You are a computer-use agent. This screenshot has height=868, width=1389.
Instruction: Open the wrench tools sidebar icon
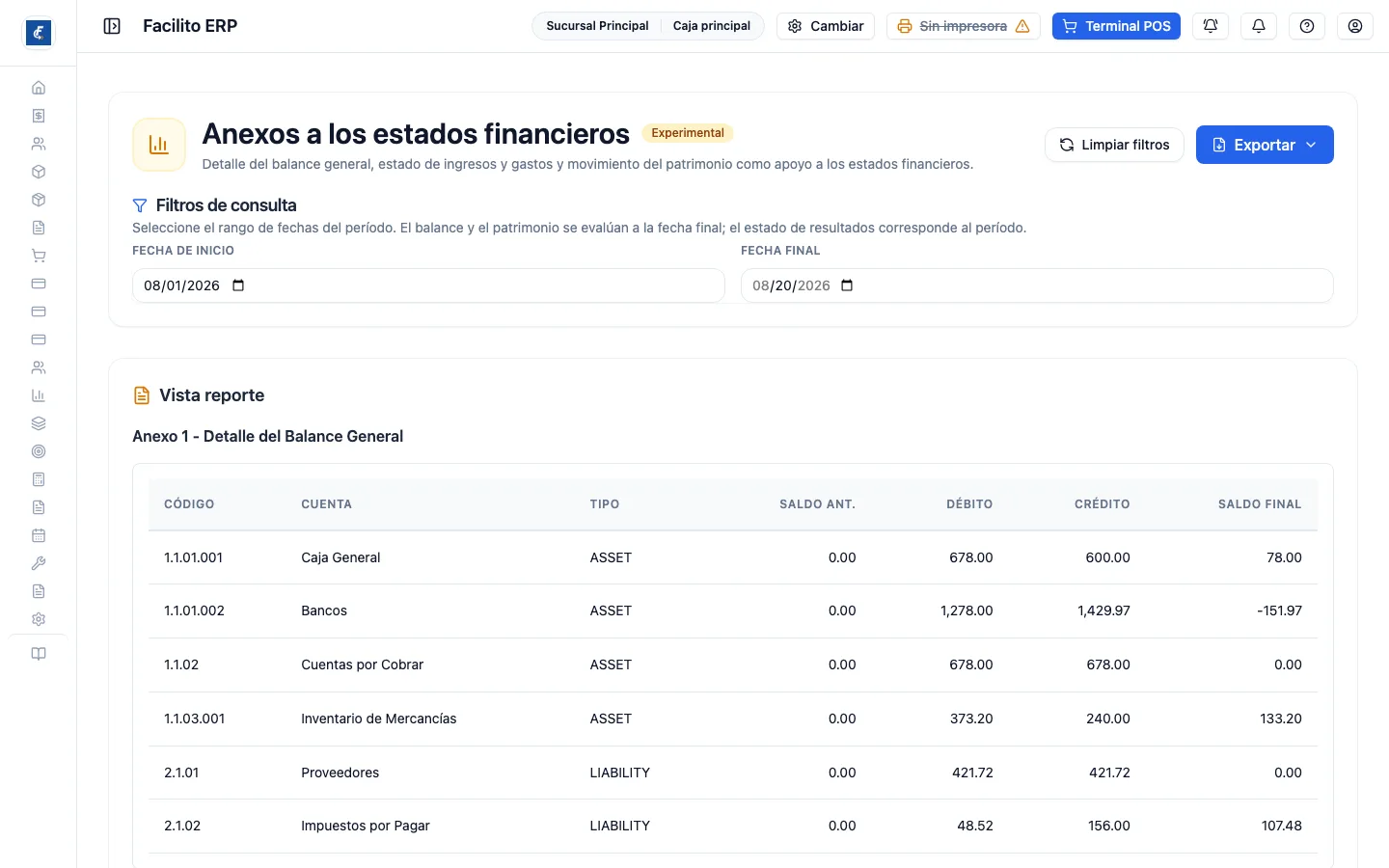[x=39, y=563]
